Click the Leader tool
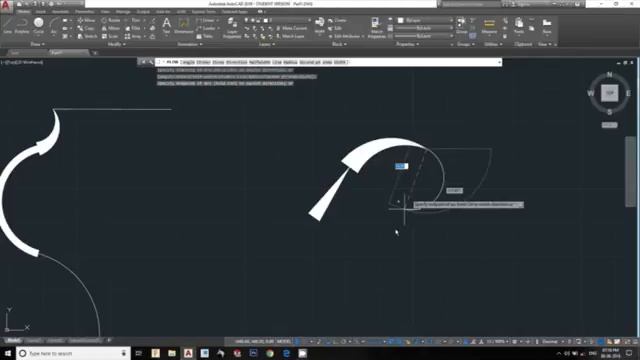The height and width of the screenshot is (360, 640). [206, 28]
